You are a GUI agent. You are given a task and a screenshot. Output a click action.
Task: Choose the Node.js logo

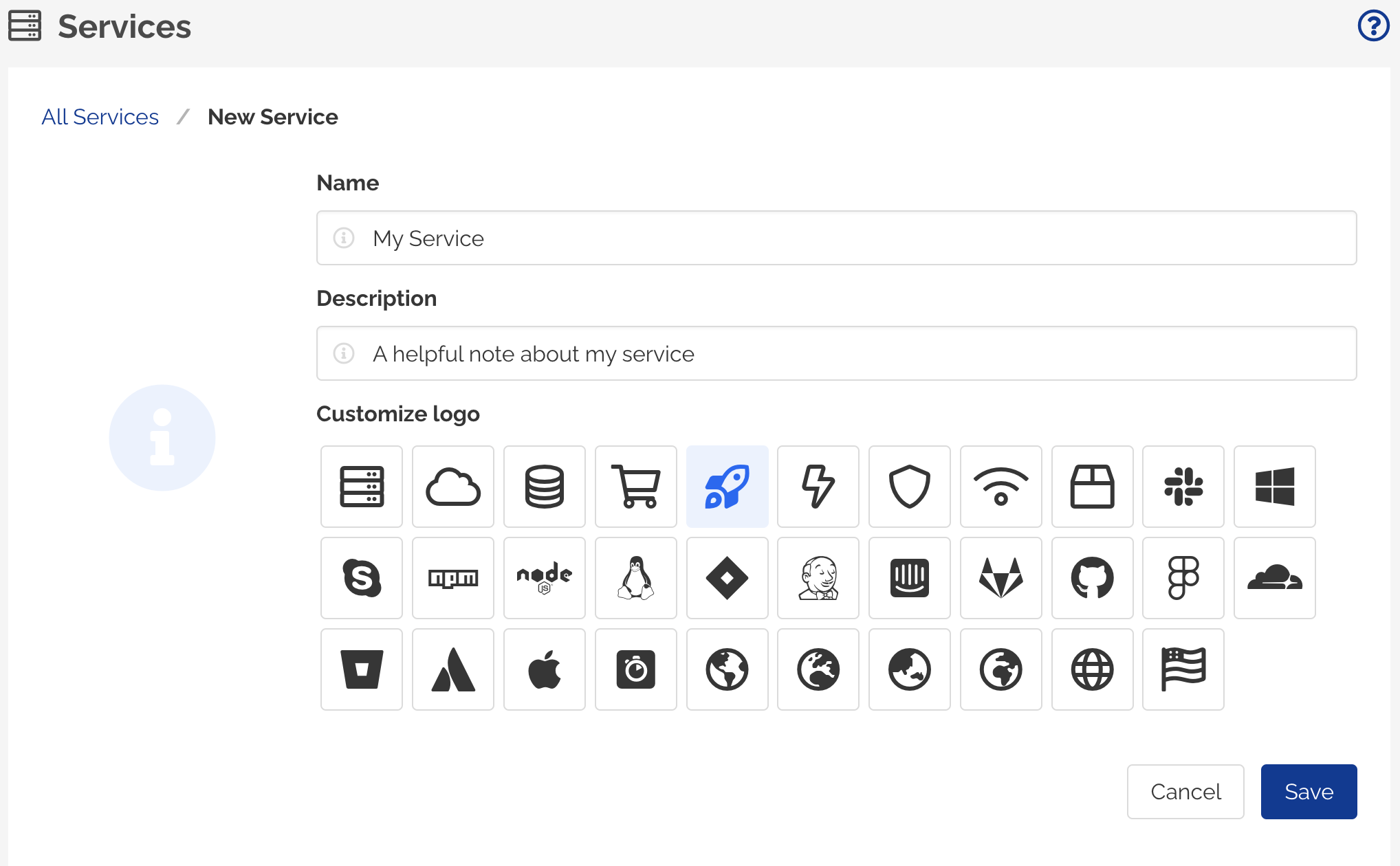click(x=544, y=578)
